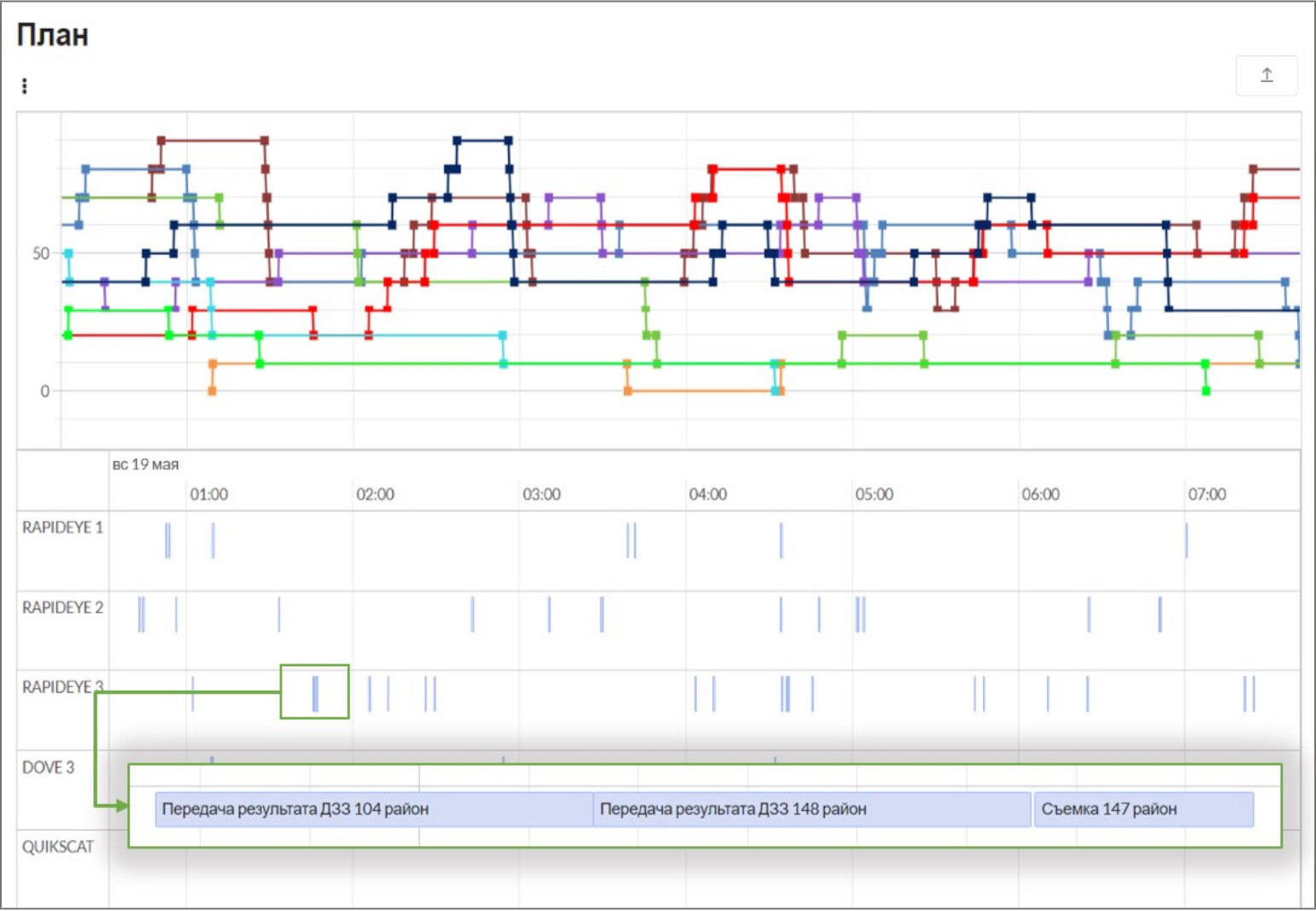Click the 01:00 timeline hour label
The image size is (1316, 910).
(209, 495)
